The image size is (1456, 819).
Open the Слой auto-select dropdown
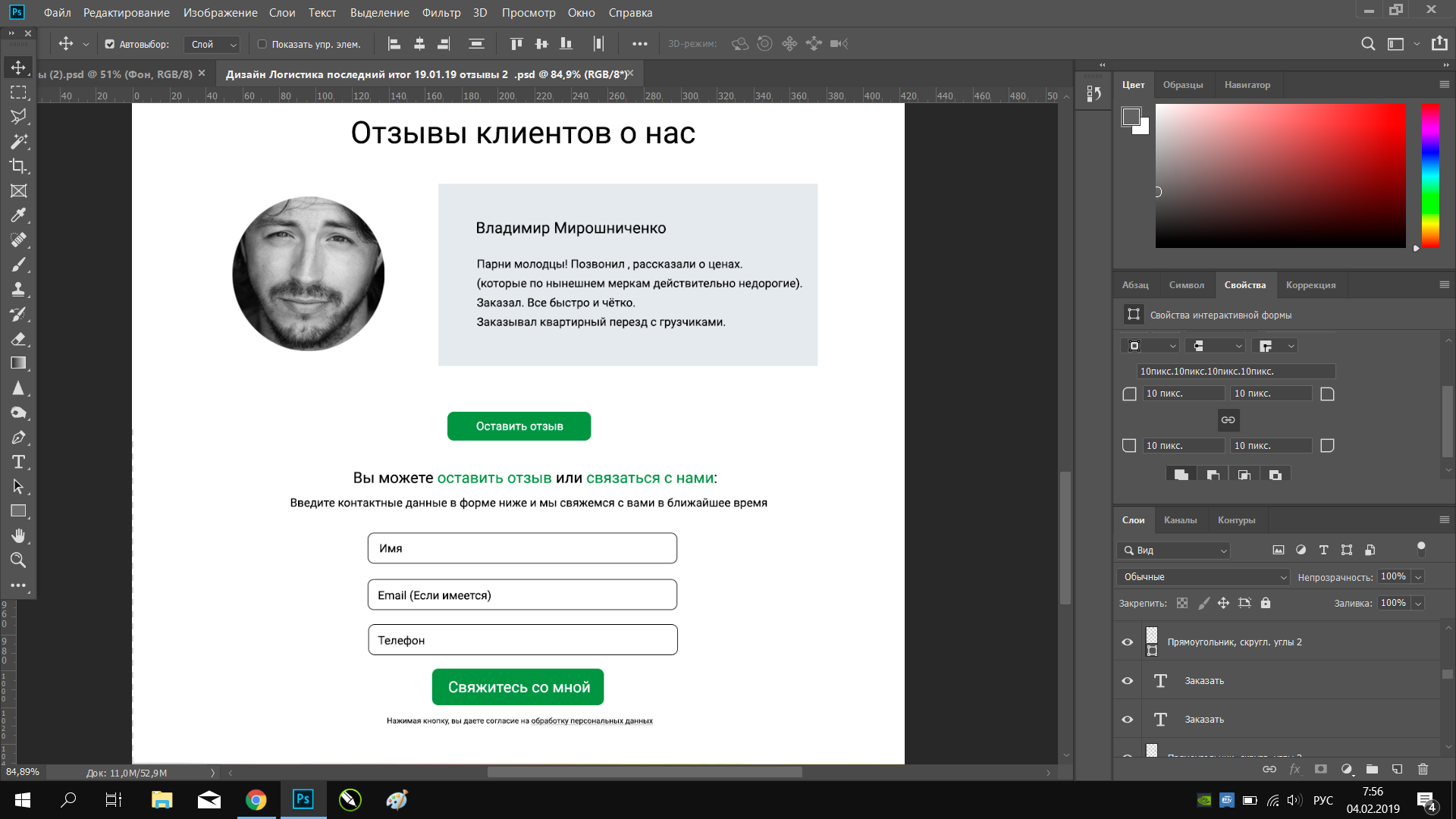click(x=212, y=44)
